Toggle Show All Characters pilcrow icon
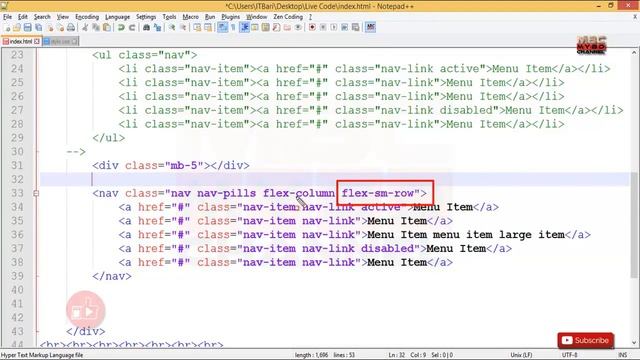 tap(233, 27)
